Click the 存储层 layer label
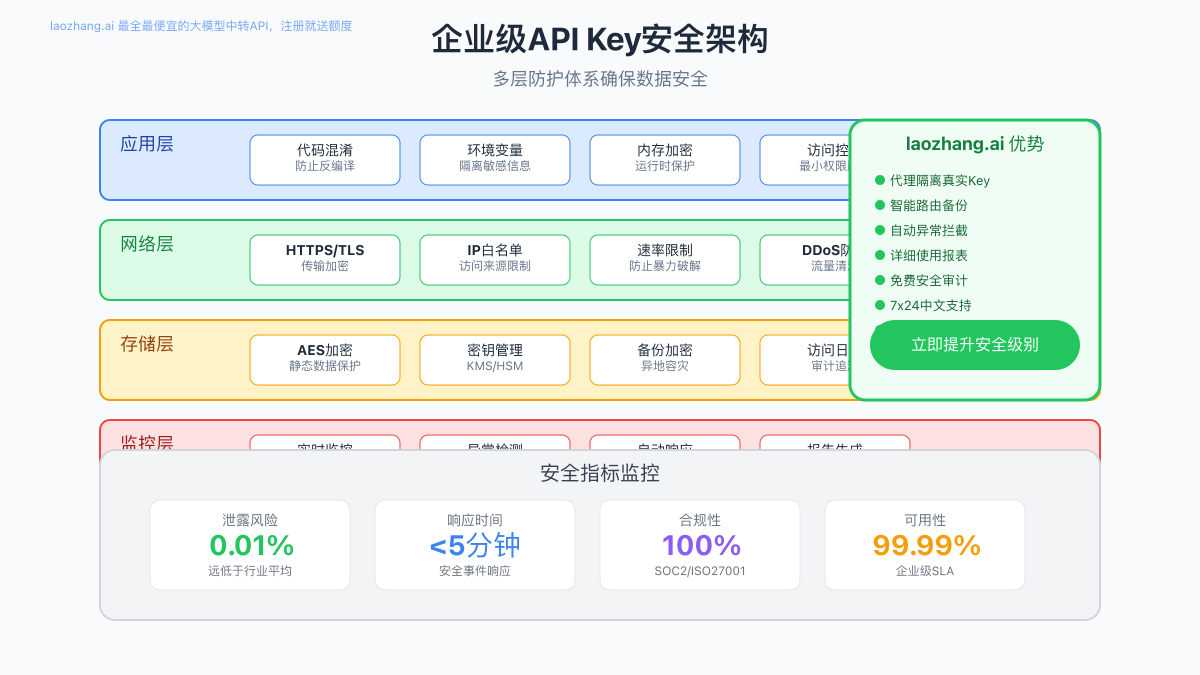 point(147,344)
